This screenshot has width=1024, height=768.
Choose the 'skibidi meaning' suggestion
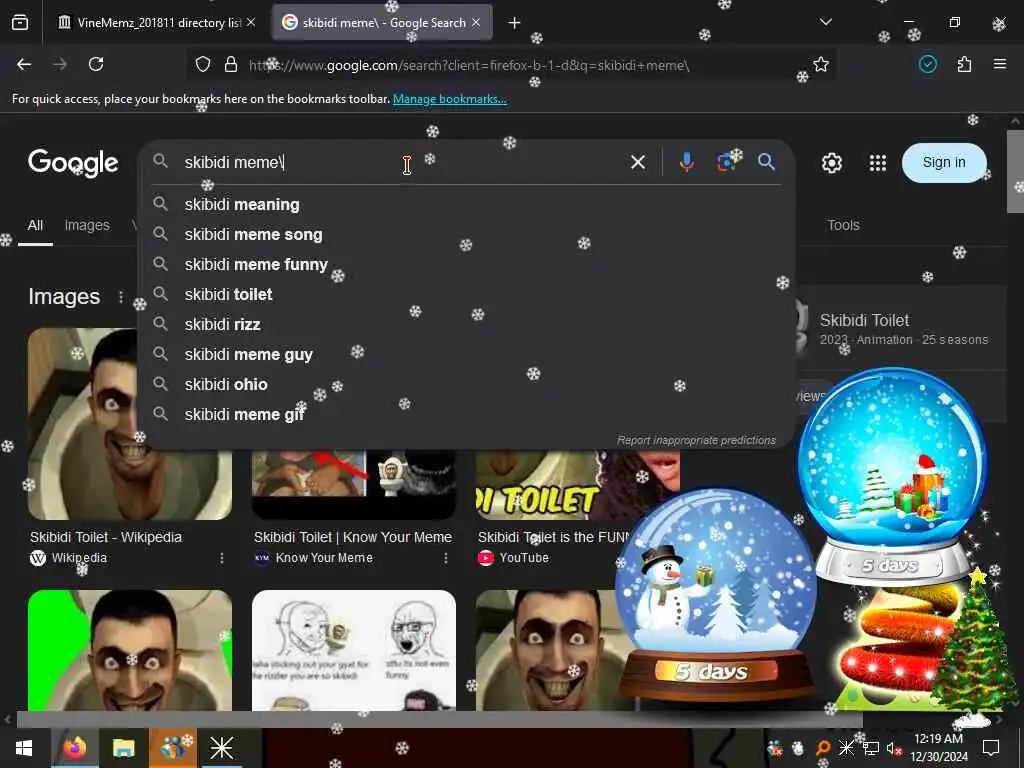tap(466, 204)
